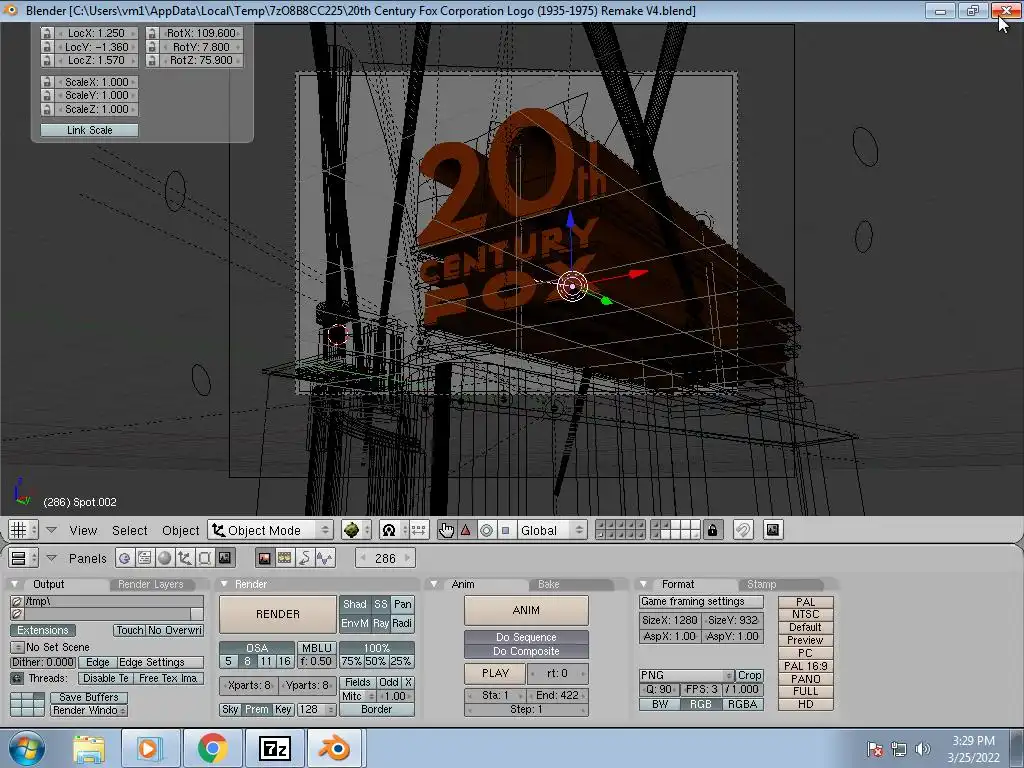Select the translate manipulator triangle icon
Image resolution: width=1024 pixels, height=768 pixels.
(x=466, y=530)
